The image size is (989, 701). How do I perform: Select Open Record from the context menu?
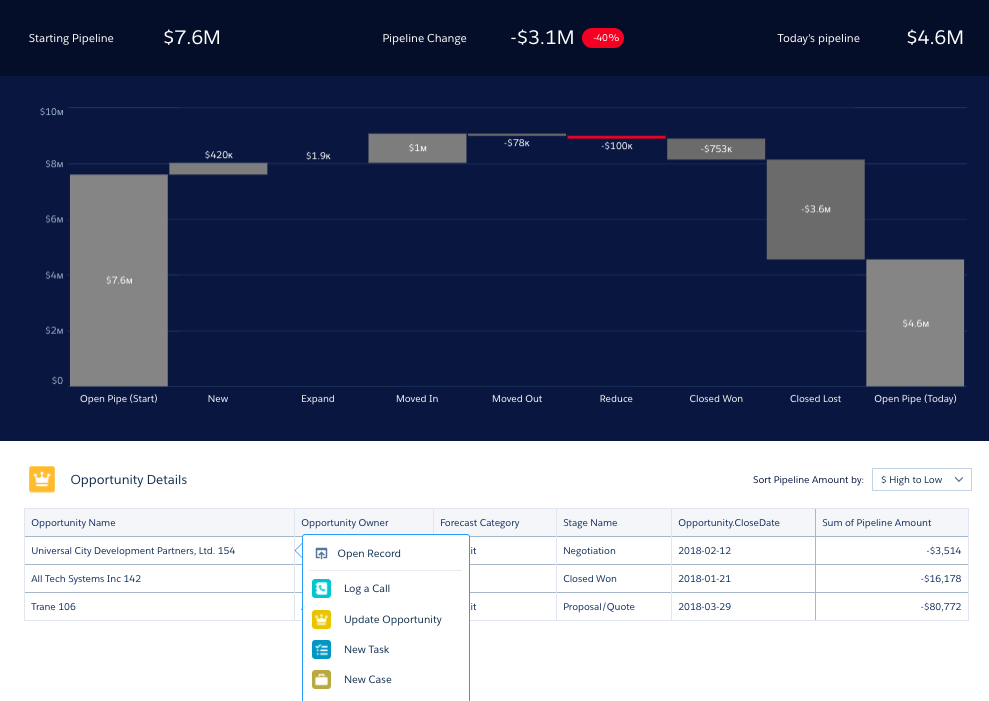click(369, 553)
